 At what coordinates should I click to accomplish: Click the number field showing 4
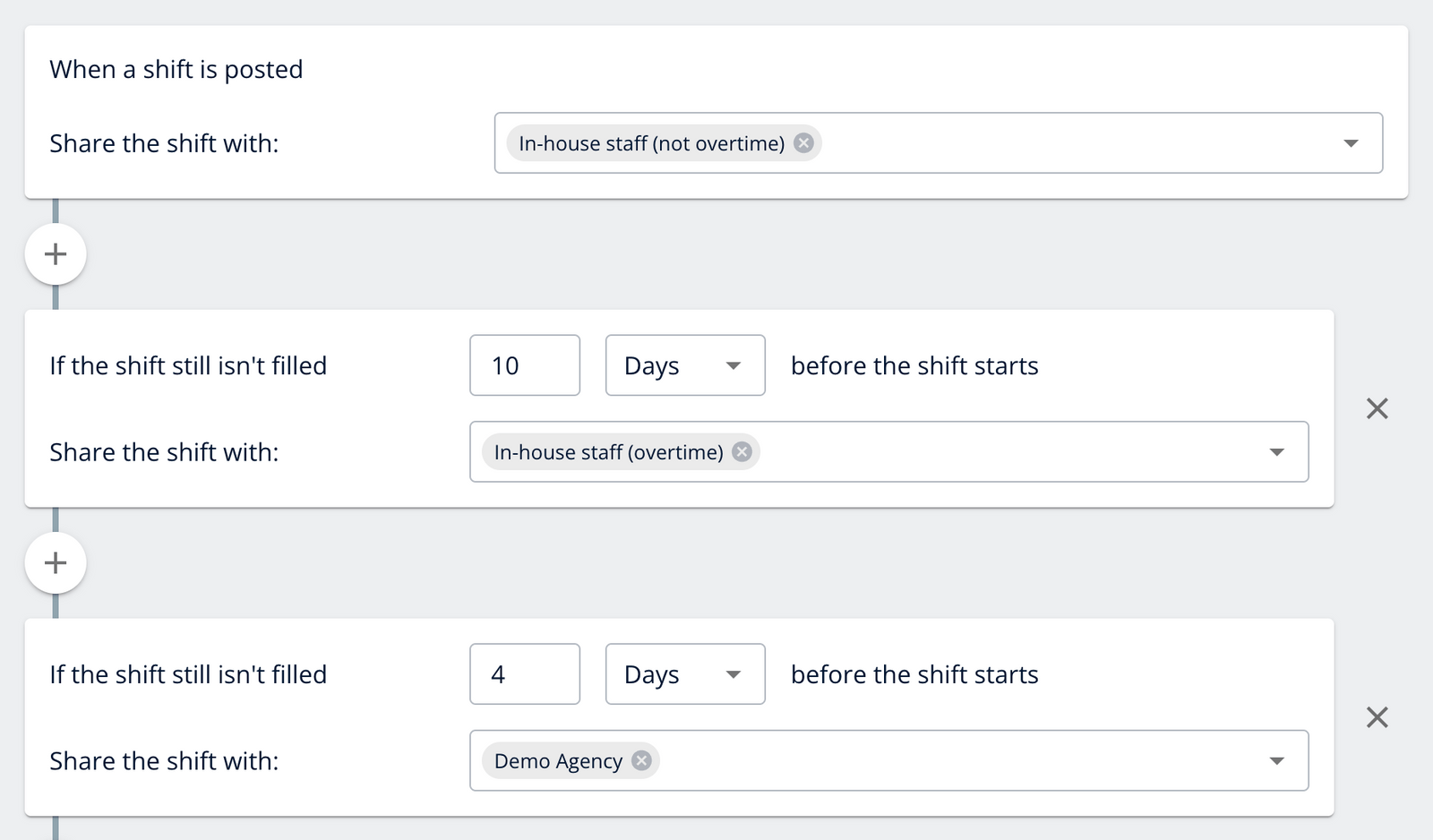click(x=524, y=674)
